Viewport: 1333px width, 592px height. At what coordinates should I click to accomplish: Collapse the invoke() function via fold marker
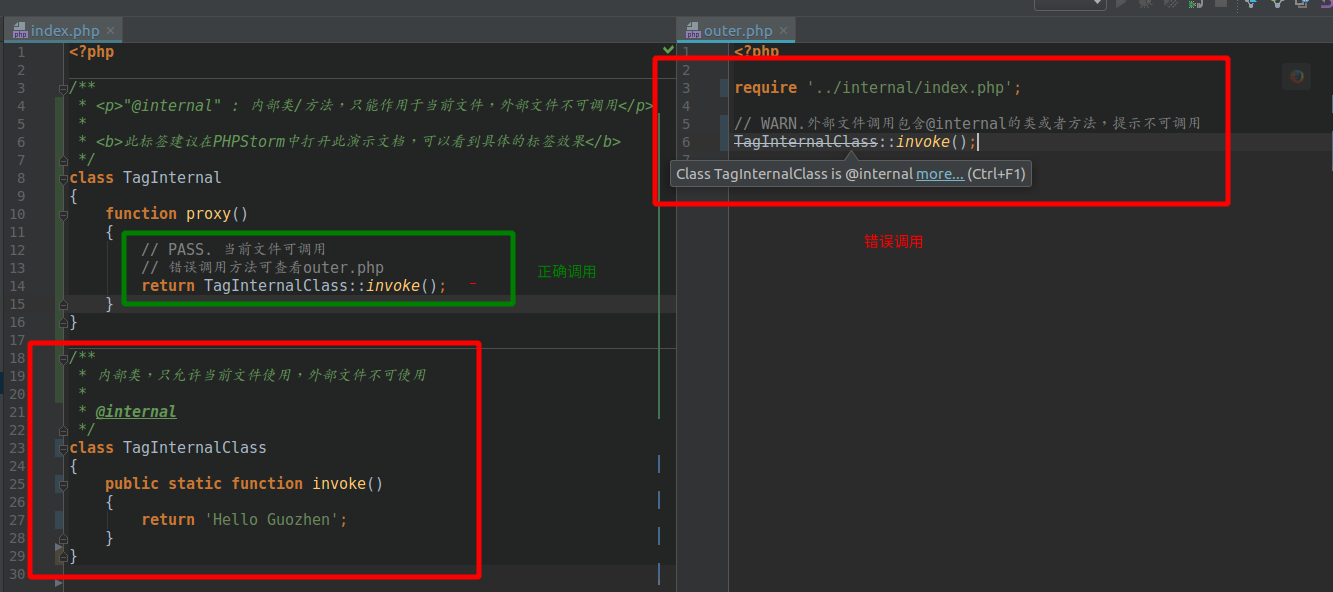pos(63,484)
